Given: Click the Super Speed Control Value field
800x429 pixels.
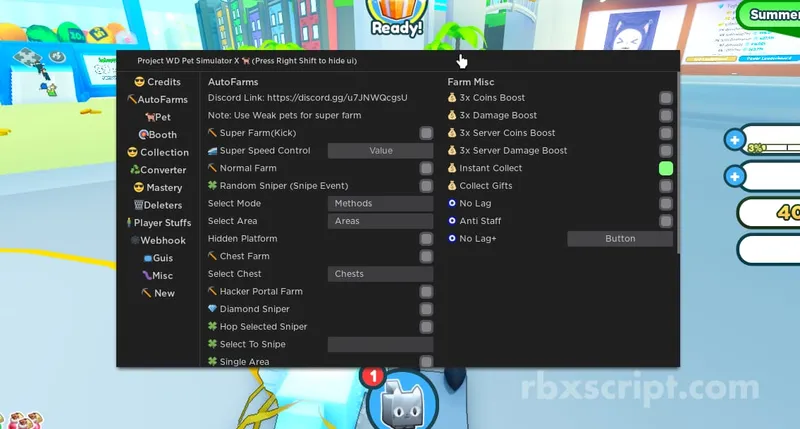Looking at the screenshot, I should [380, 150].
